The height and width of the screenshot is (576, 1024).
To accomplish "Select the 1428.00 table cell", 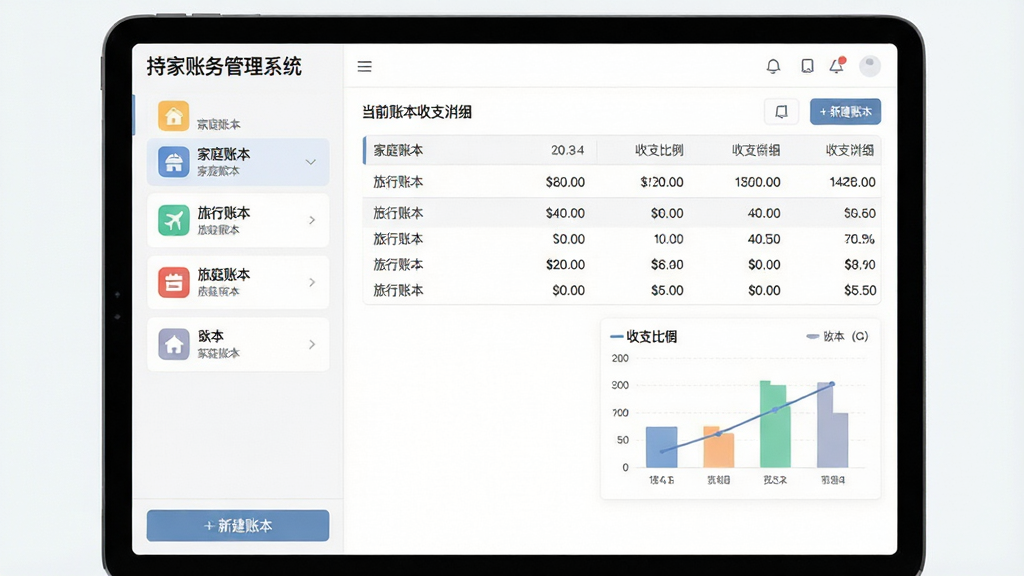I will click(x=852, y=182).
